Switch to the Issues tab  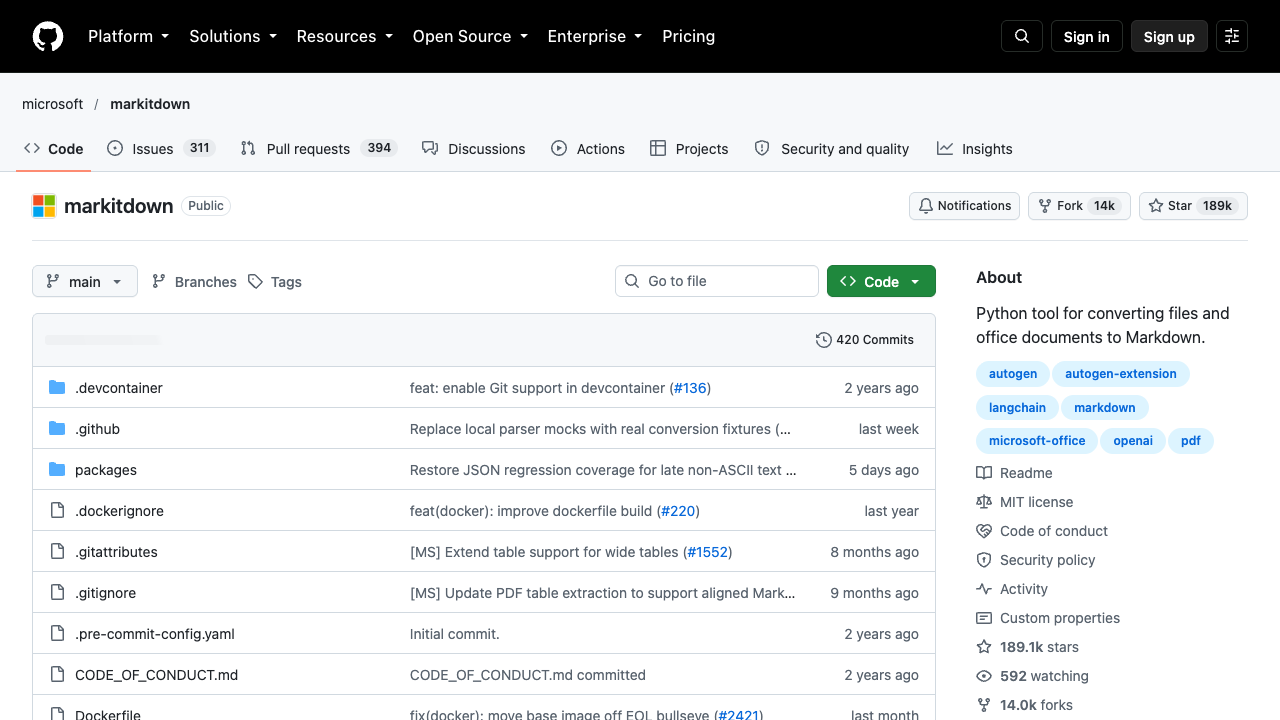click(160, 149)
